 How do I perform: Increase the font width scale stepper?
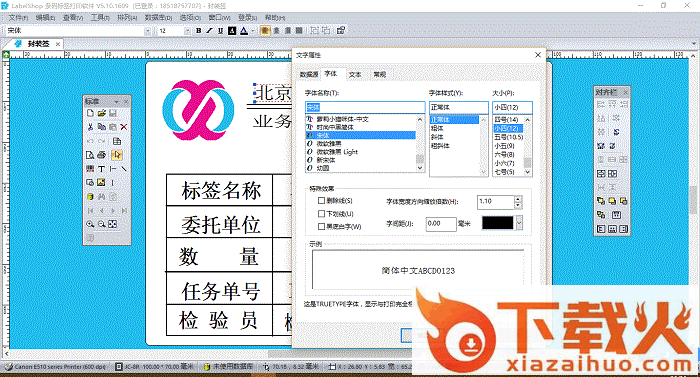(x=518, y=198)
